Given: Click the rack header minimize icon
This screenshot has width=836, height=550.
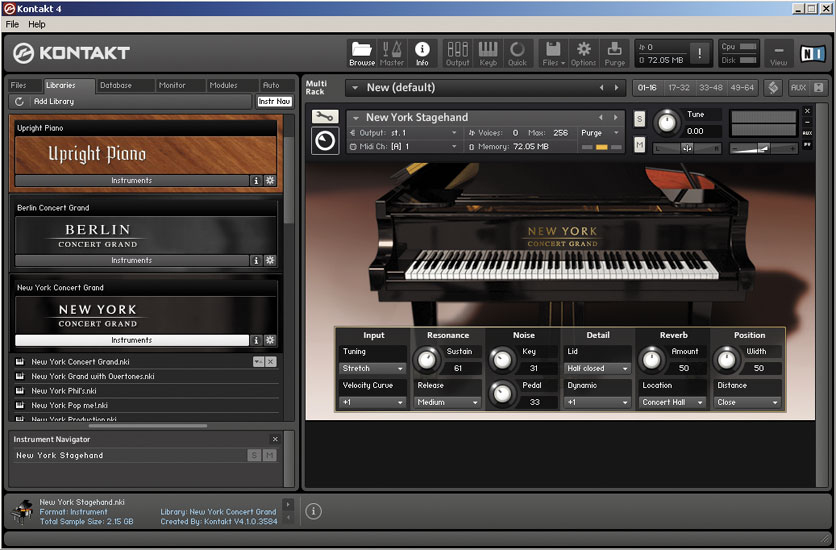Looking at the screenshot, I should (x=819, y=87).
